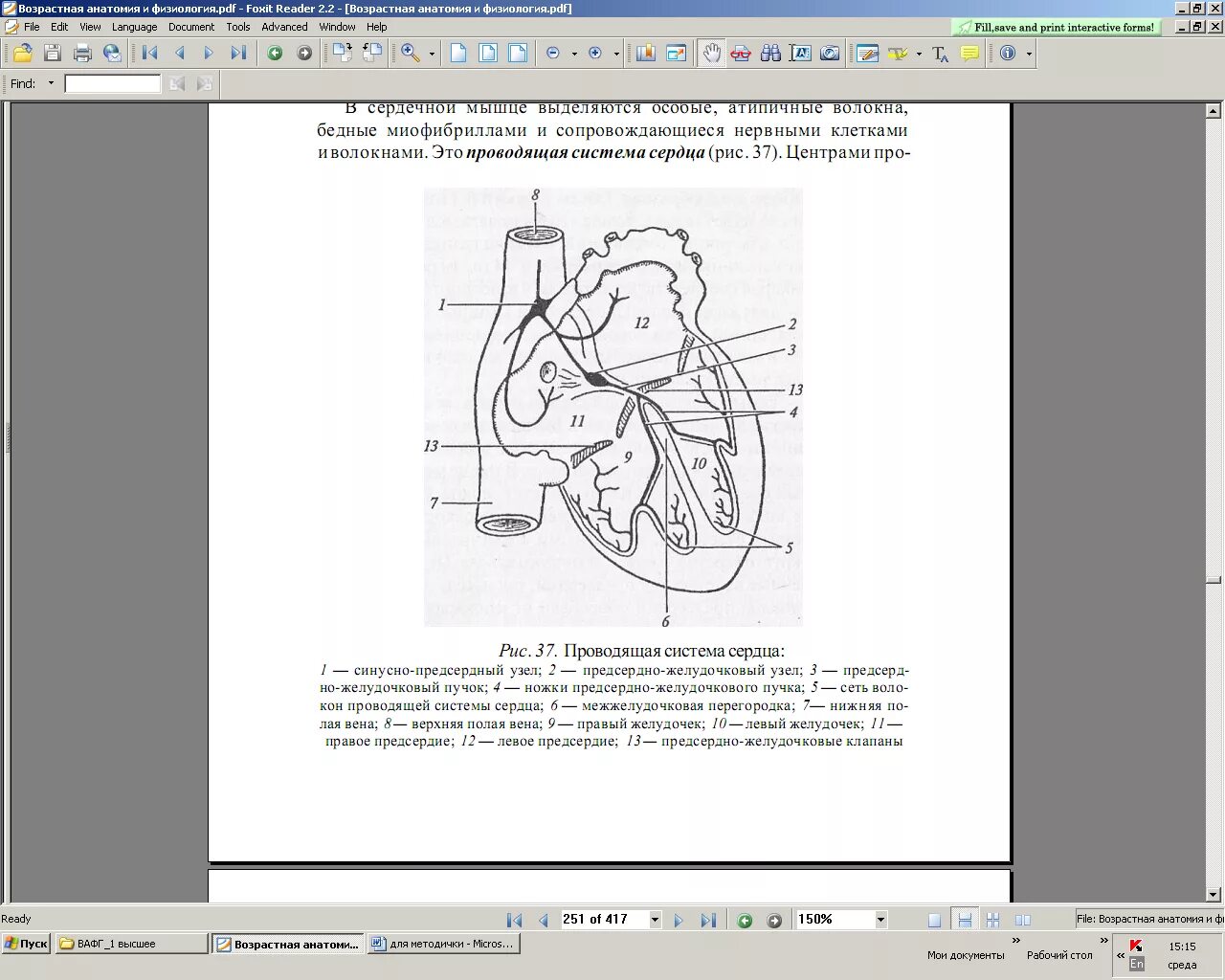The image size is (1225, 980).
Task: Go to next page using top toolbar
Action: [x=209, y=54]
